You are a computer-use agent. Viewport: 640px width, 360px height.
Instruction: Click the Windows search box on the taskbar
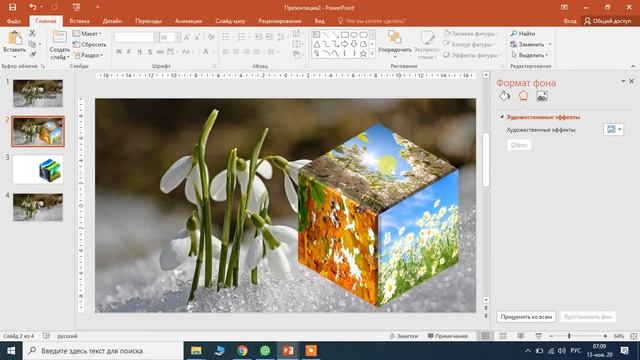pyautogui.click(x=103, y=351)
